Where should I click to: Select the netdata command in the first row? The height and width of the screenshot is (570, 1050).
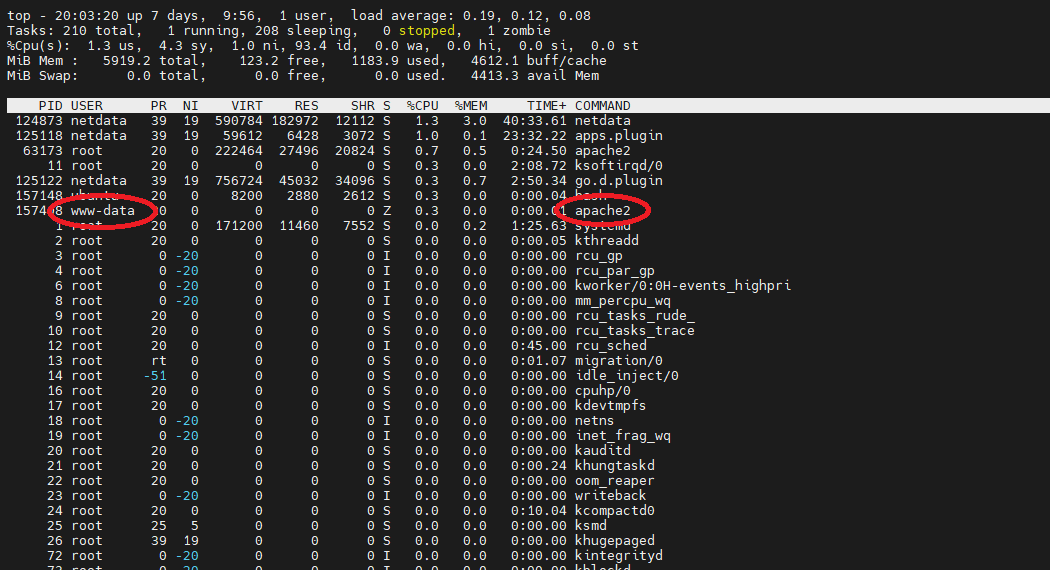click(x=602, y=121)
